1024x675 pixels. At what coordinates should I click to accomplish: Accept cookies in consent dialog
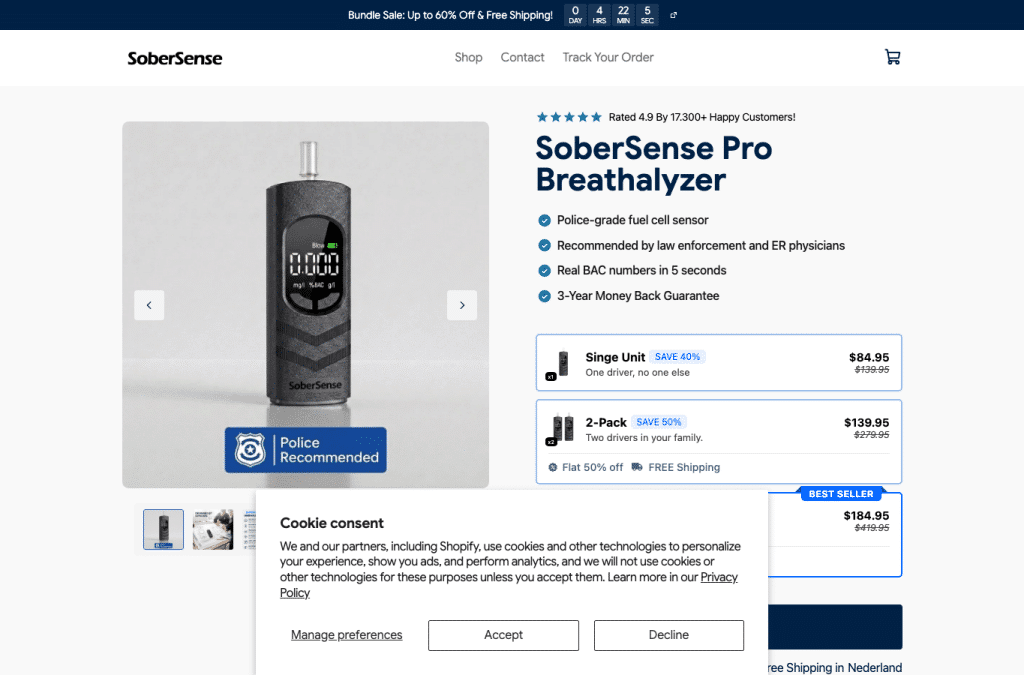pos(503,635)
